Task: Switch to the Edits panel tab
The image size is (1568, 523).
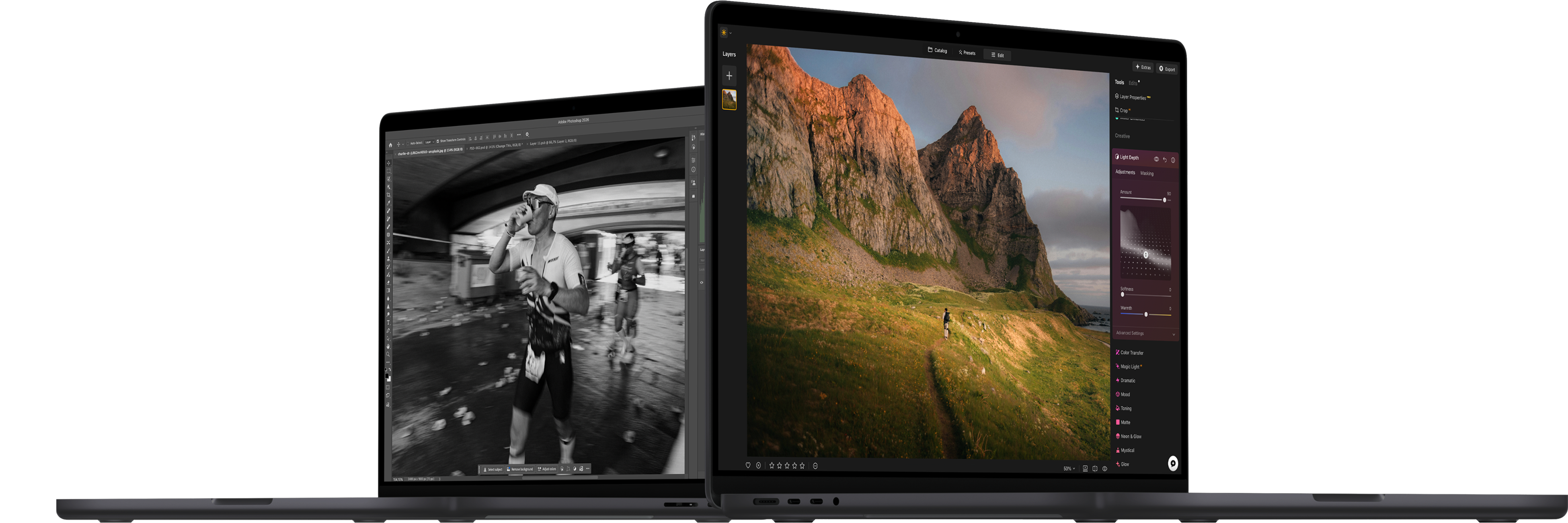Action: [1133, 83]
